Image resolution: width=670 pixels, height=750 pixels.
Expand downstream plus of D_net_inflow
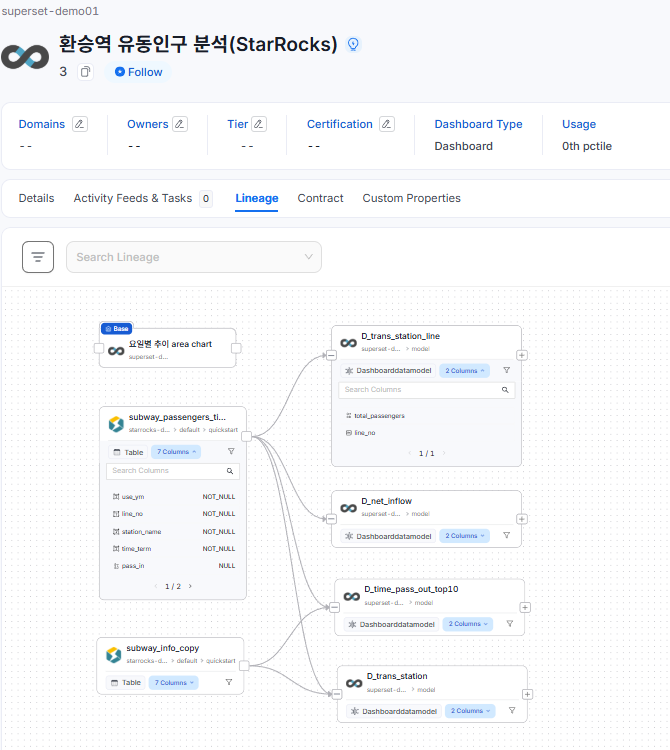pyautogui.click(x=522, y=519)
